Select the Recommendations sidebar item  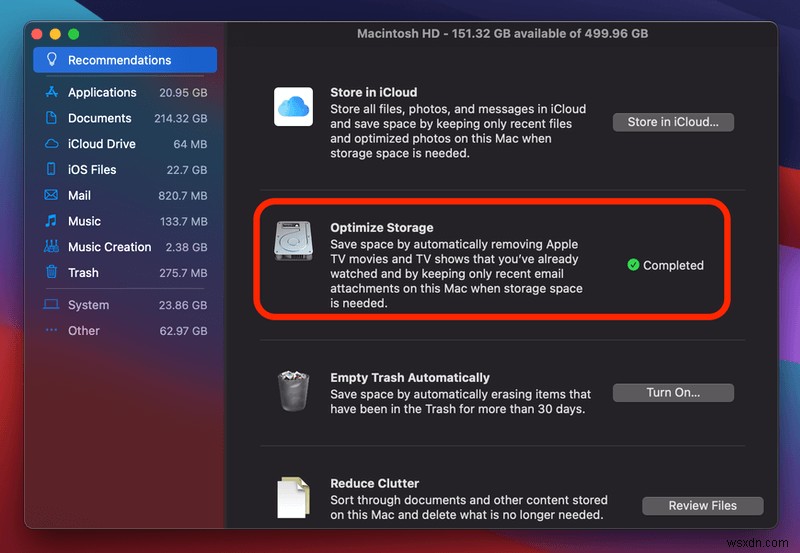(x=125, y=60)
